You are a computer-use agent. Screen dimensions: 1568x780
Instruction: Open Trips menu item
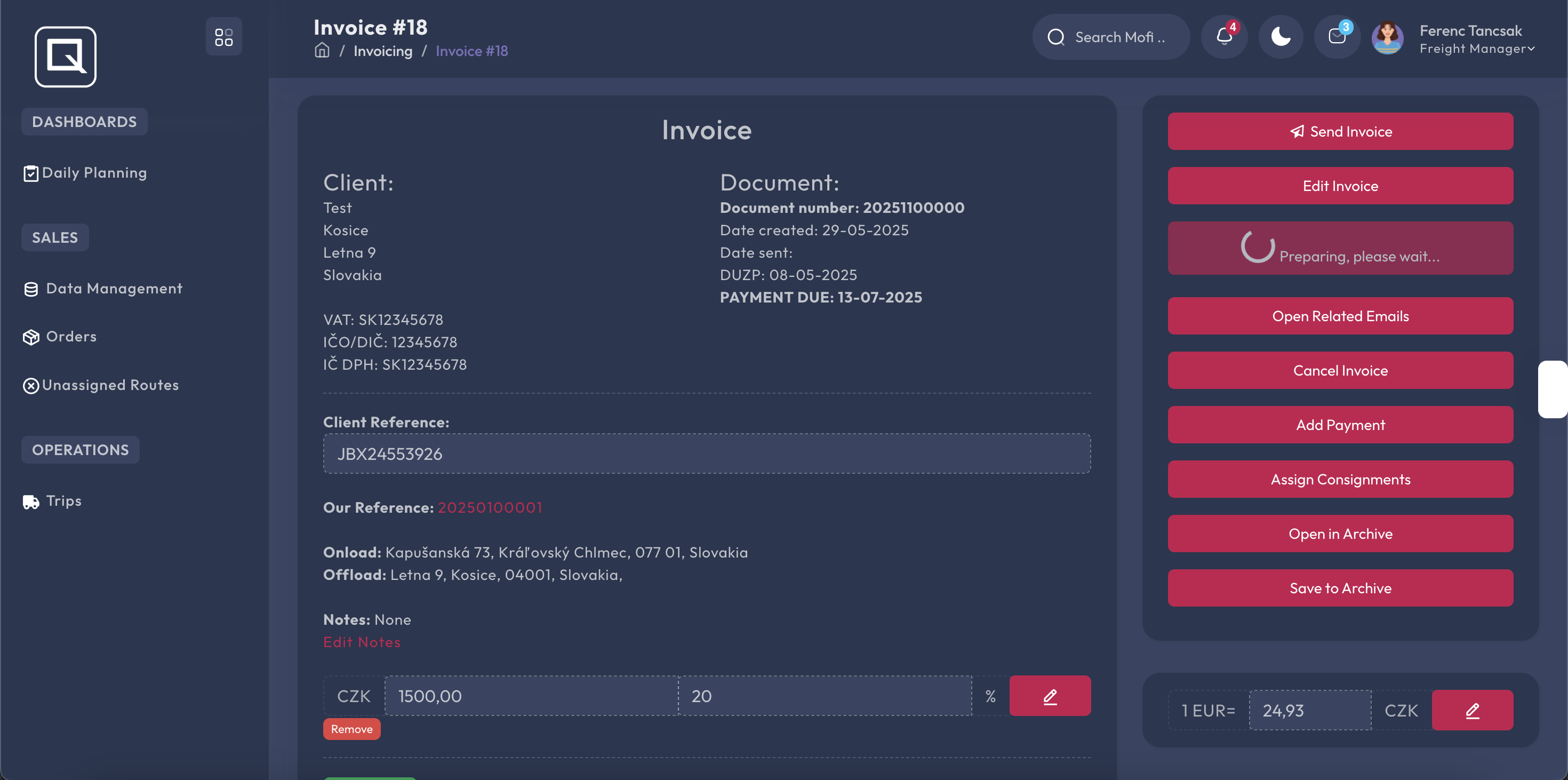pyautogui.click(x=63, y=500)
